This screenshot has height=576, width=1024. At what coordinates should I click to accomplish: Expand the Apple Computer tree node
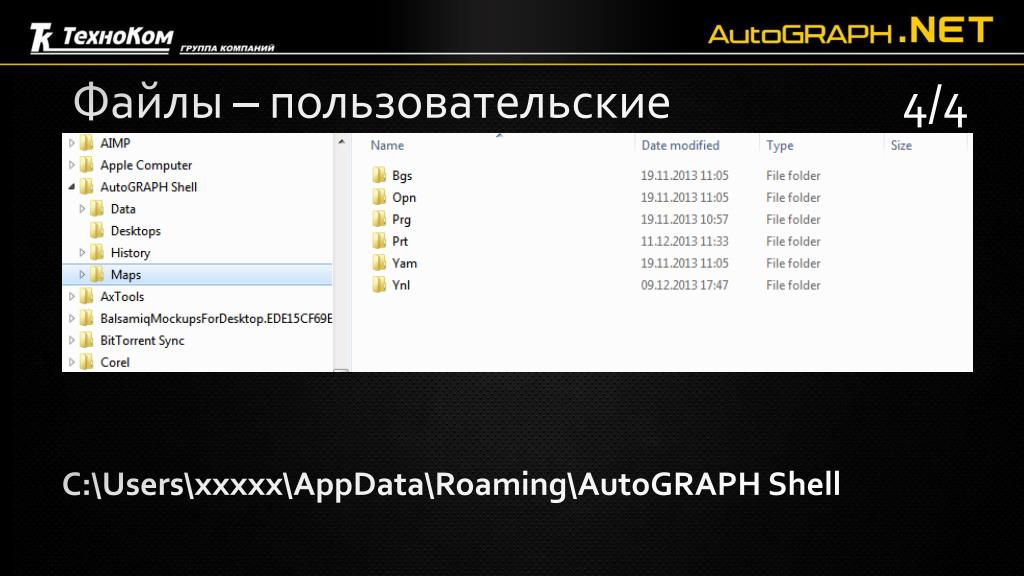pos(72,165)
